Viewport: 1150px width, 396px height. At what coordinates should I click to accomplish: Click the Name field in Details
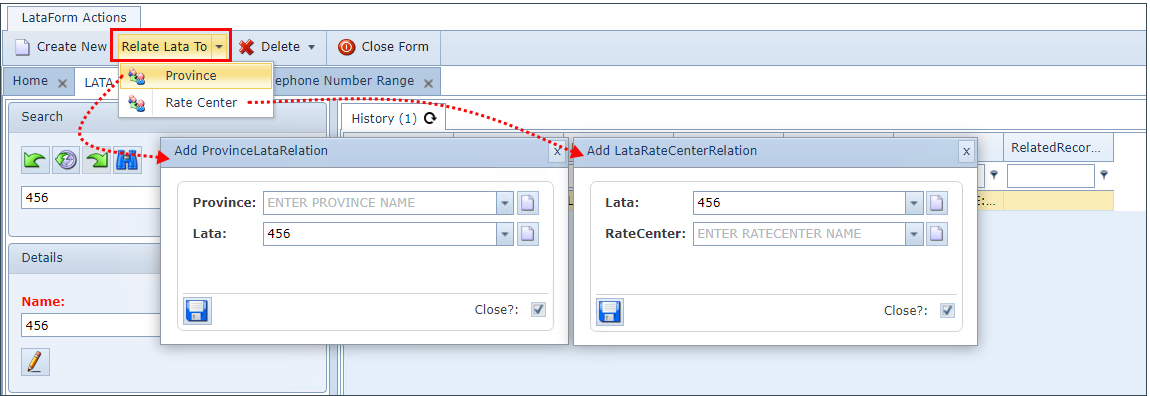[92, 325]
